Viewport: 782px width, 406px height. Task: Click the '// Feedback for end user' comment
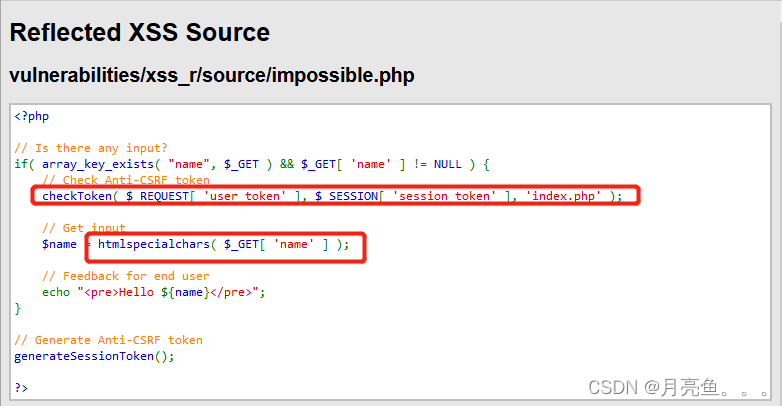126,276
